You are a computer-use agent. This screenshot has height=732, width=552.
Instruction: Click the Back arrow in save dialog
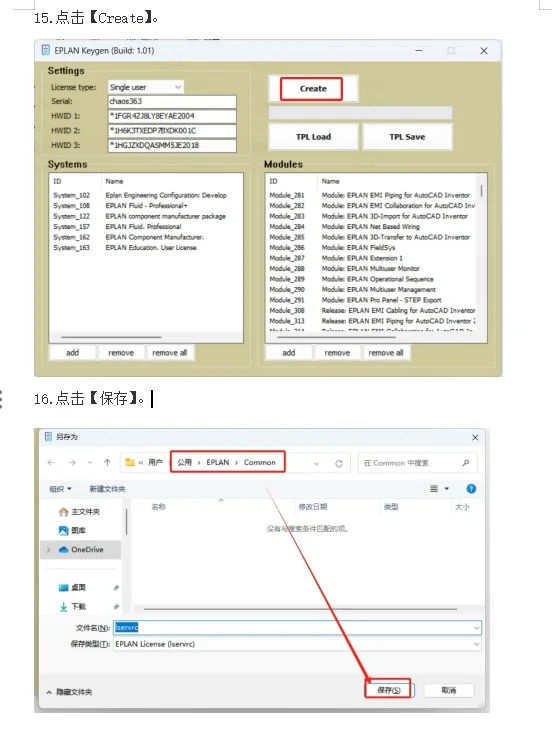51,463
